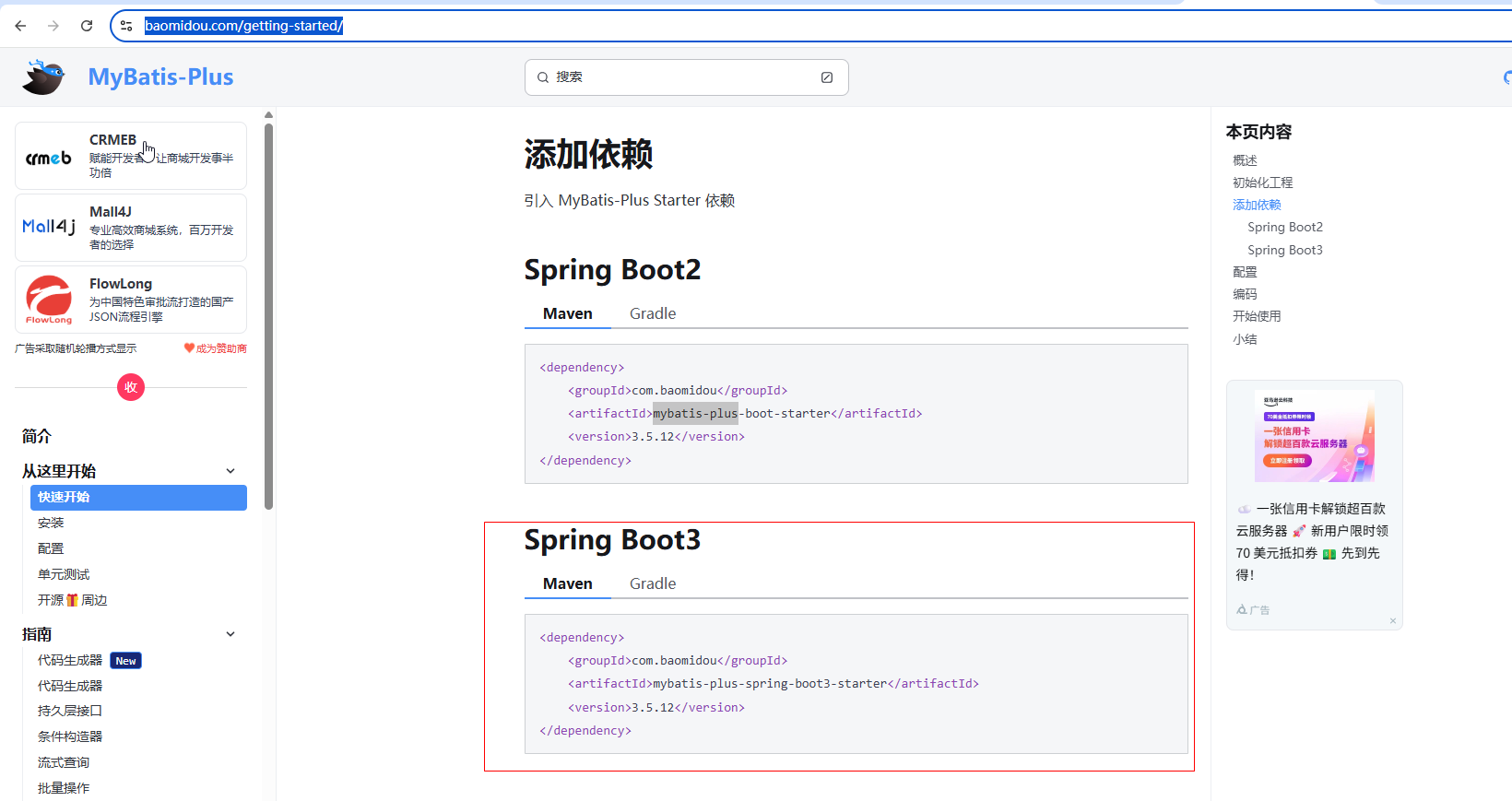Click the FlowLong sponsor logo

[49, 300]
